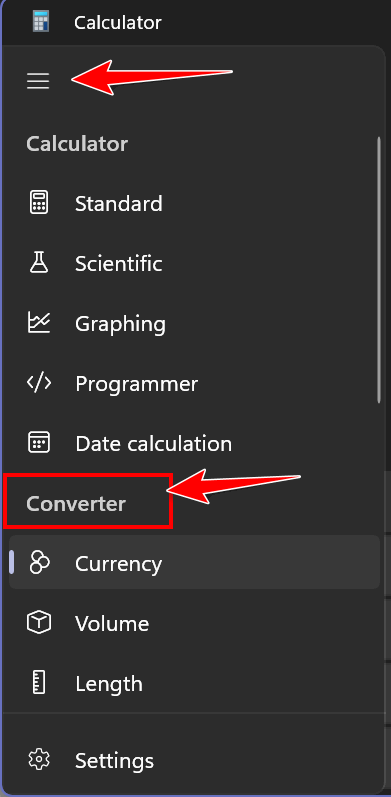Select the Currency converter entry

[194, 562]
